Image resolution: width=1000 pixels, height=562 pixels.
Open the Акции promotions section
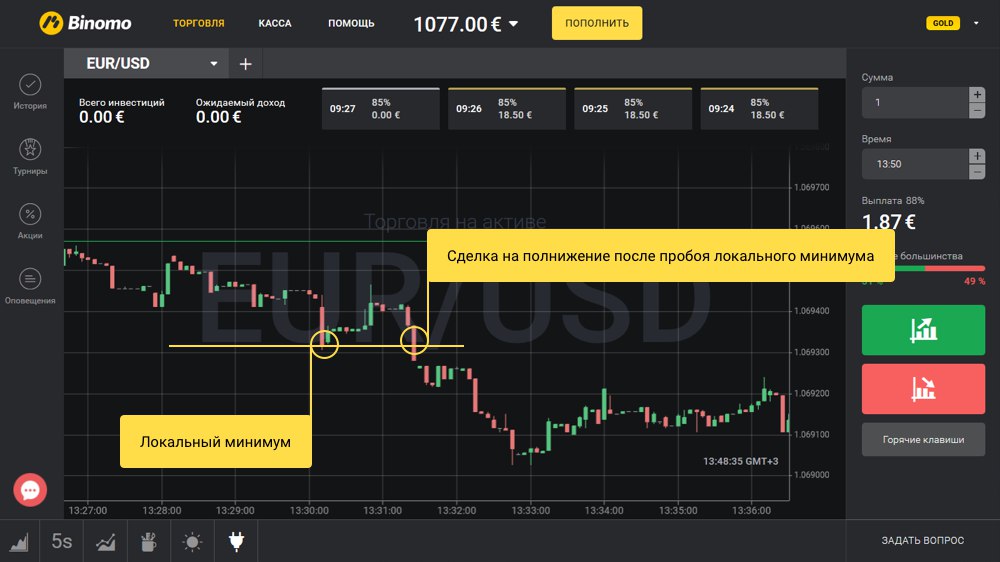30,221
